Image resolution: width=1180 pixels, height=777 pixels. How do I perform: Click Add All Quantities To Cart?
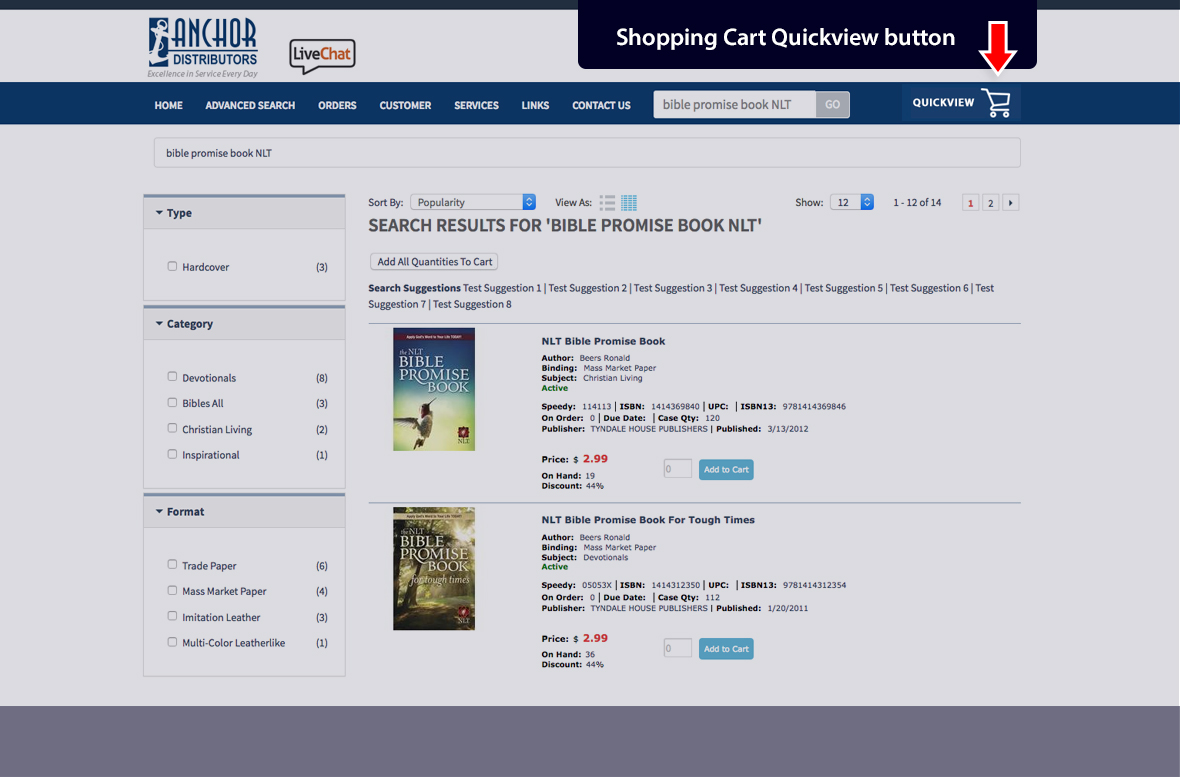tap(434, 261)
